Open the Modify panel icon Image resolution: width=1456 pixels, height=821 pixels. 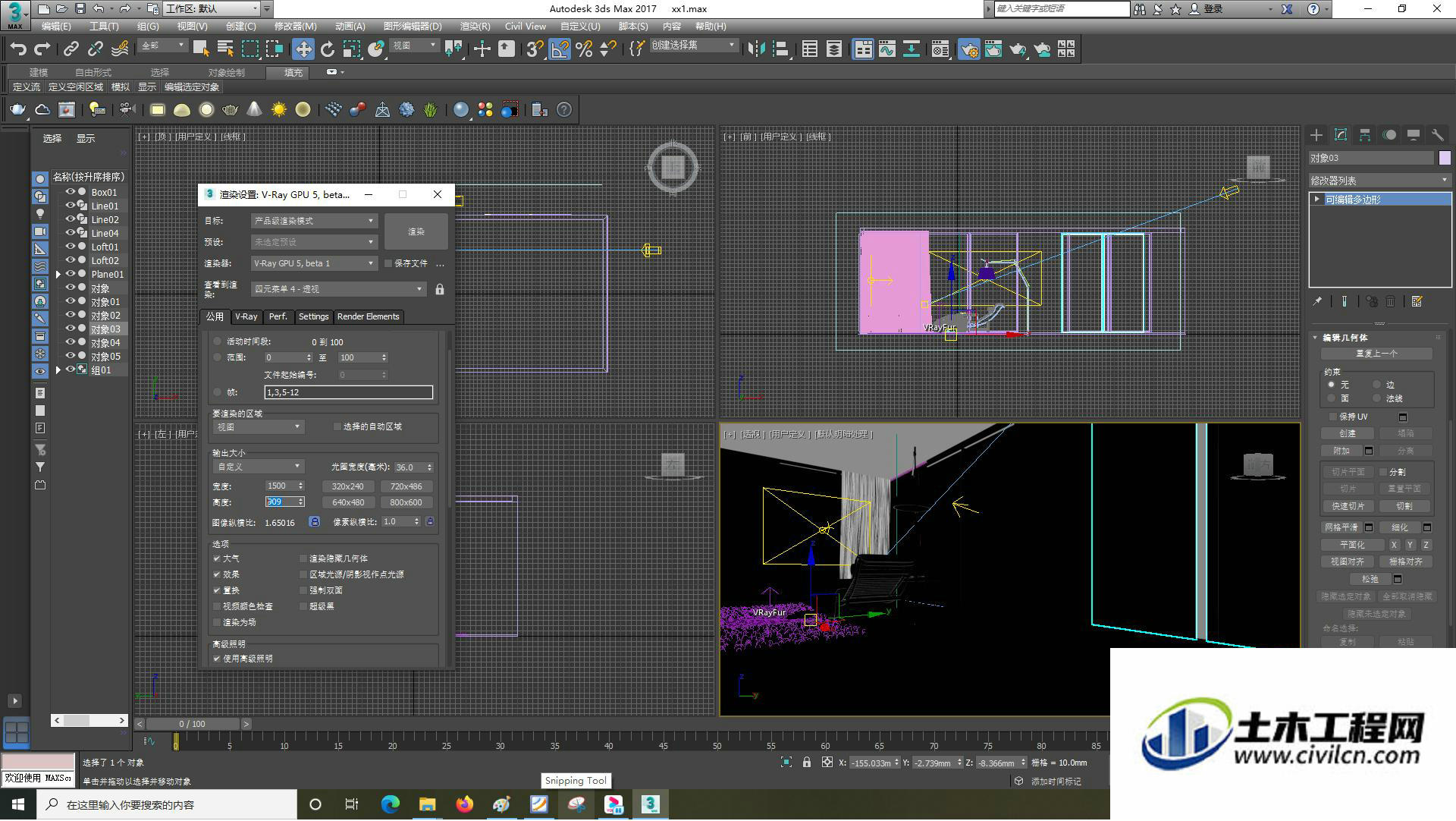[x=1341, y=135]
